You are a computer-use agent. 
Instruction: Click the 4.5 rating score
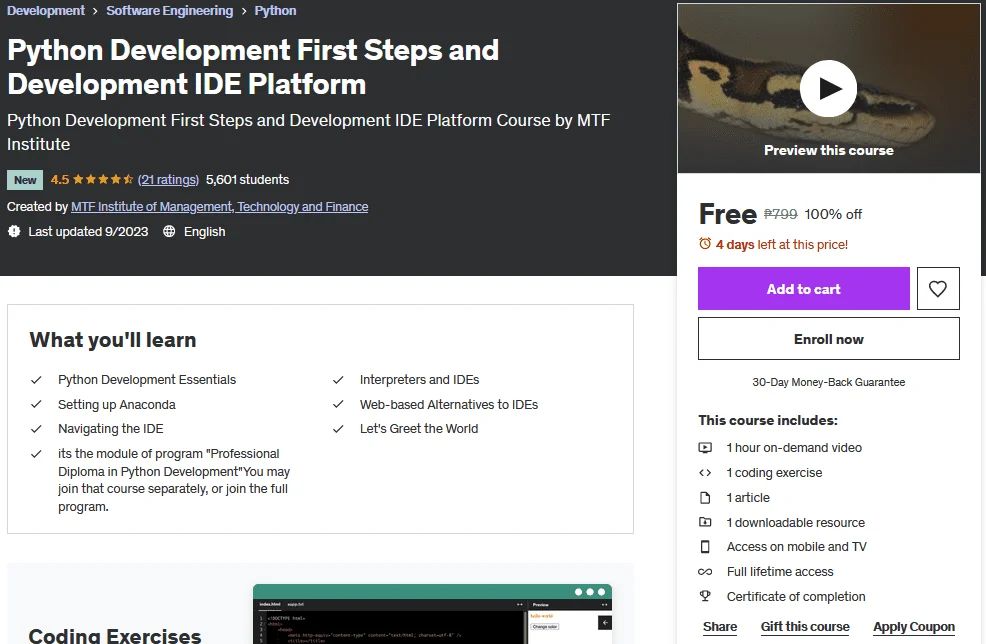click(60, 179)
